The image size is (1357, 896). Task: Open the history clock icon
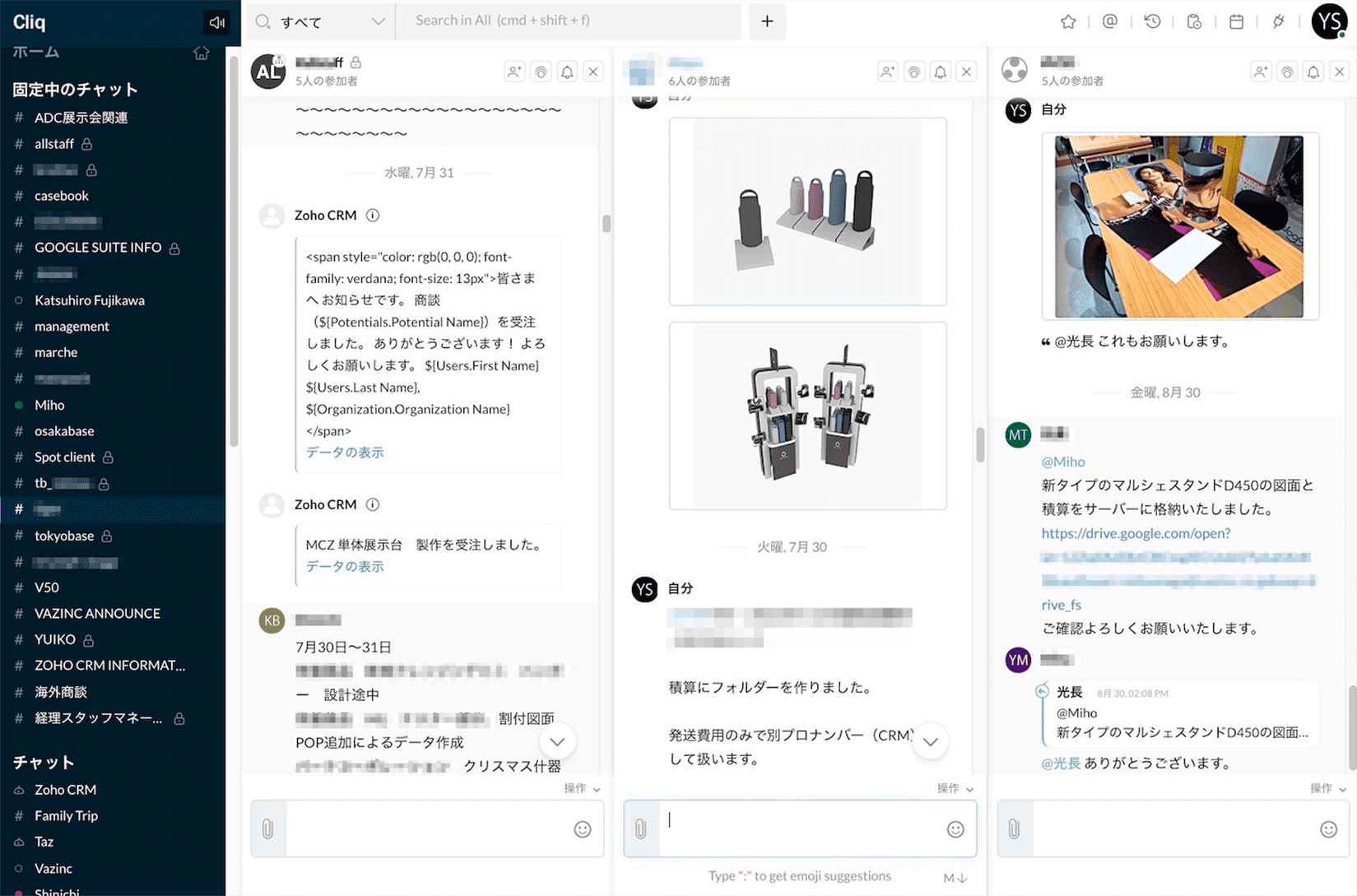(1152, 22)
